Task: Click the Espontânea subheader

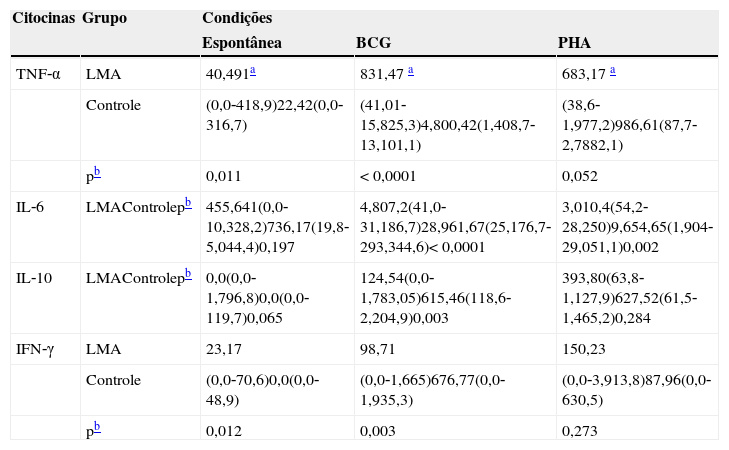Action: click(x=242, y=43)
